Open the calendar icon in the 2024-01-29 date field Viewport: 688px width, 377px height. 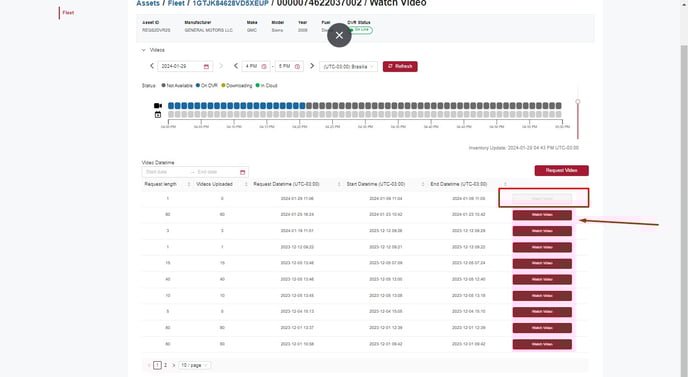[206, 66]
